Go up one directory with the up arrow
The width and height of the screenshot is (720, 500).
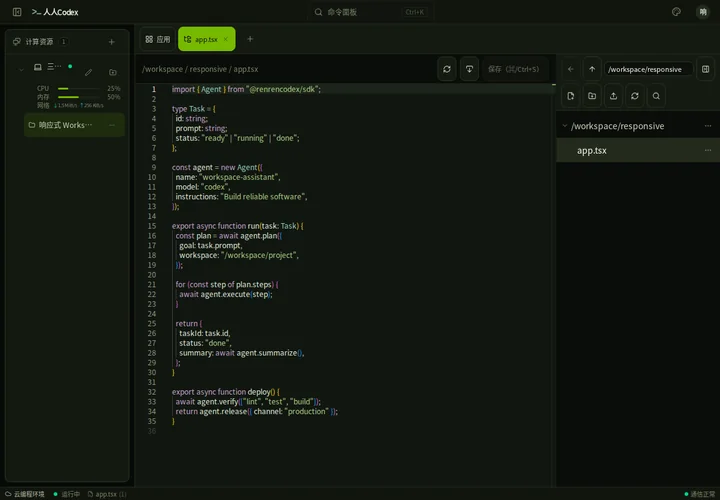pyautogui.click(x=592, y=69)
